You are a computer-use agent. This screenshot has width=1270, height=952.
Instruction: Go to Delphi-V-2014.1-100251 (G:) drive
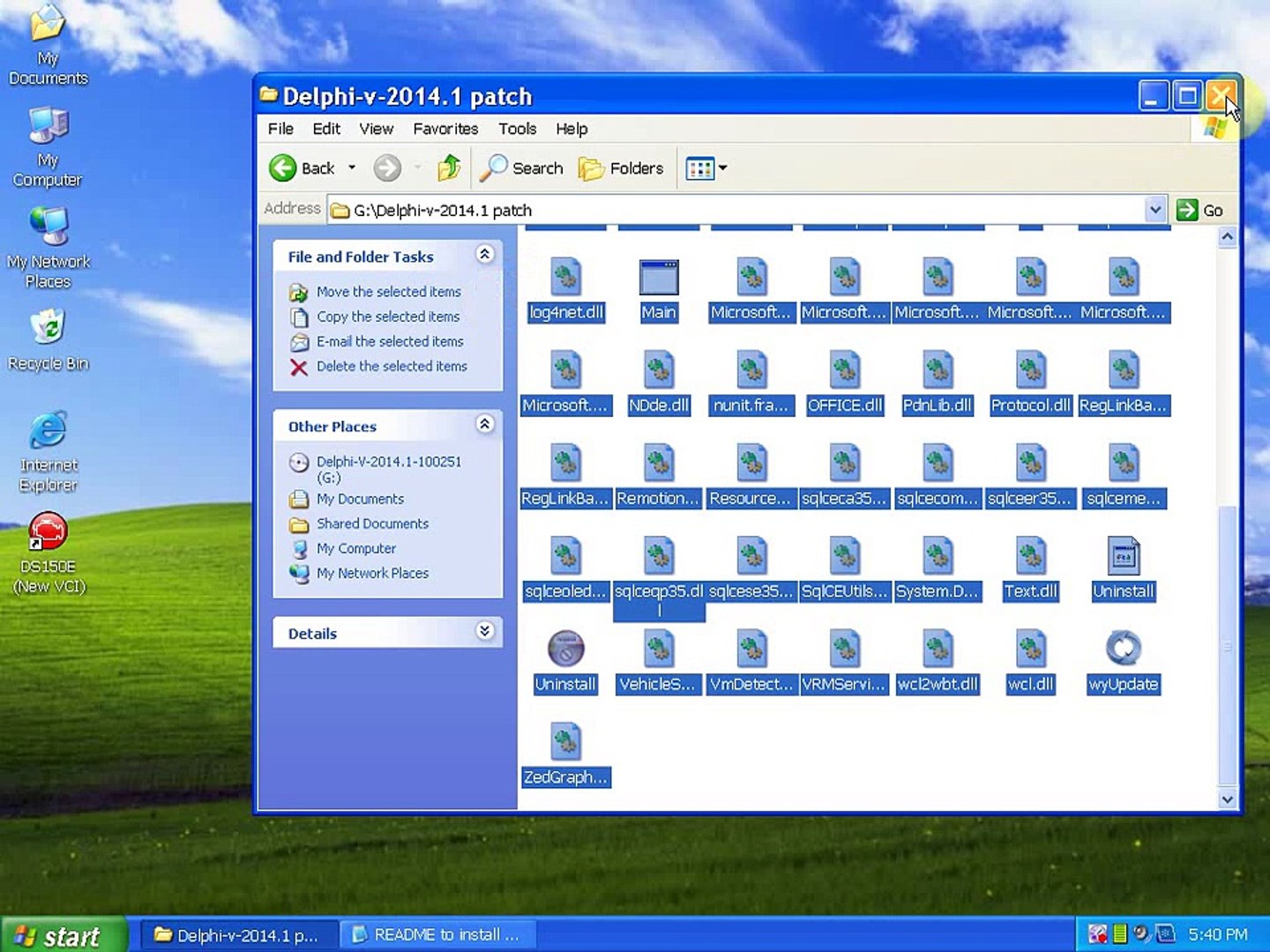click(388, 469)
